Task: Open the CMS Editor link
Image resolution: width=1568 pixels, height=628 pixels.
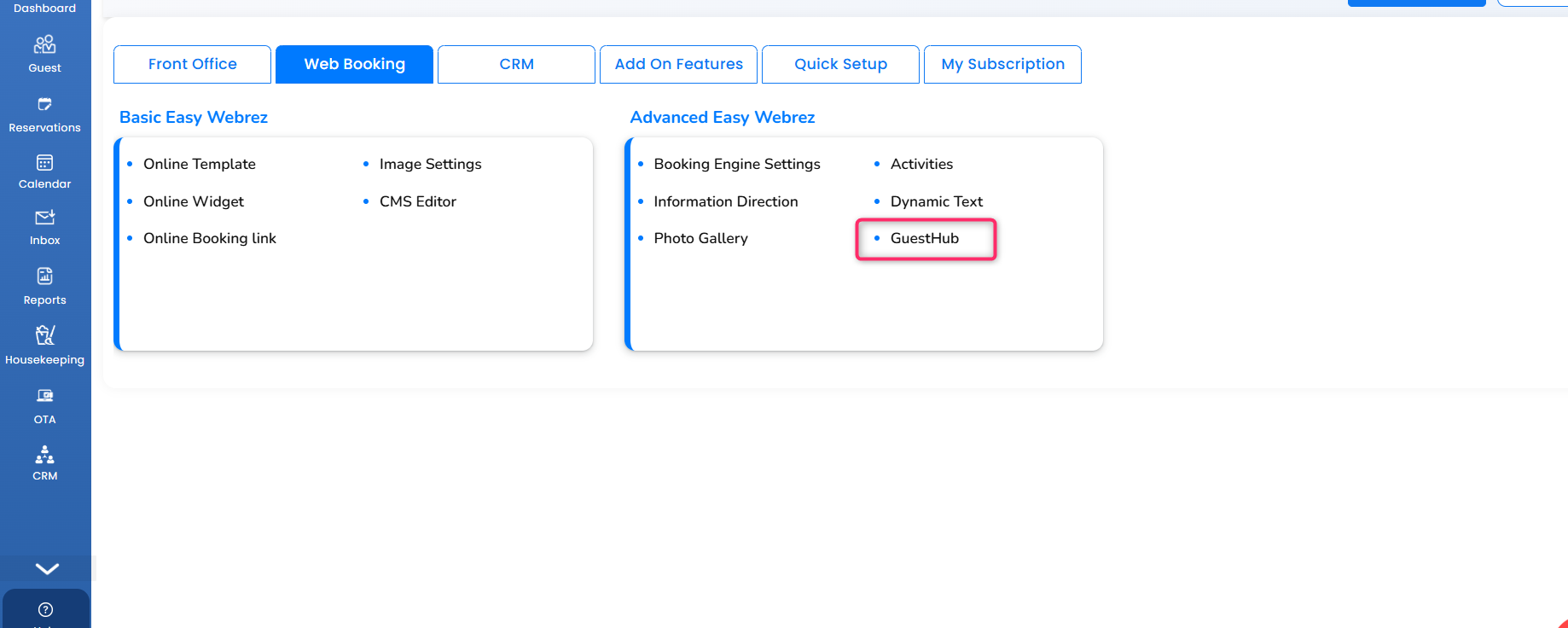Action: click(418, 201)
